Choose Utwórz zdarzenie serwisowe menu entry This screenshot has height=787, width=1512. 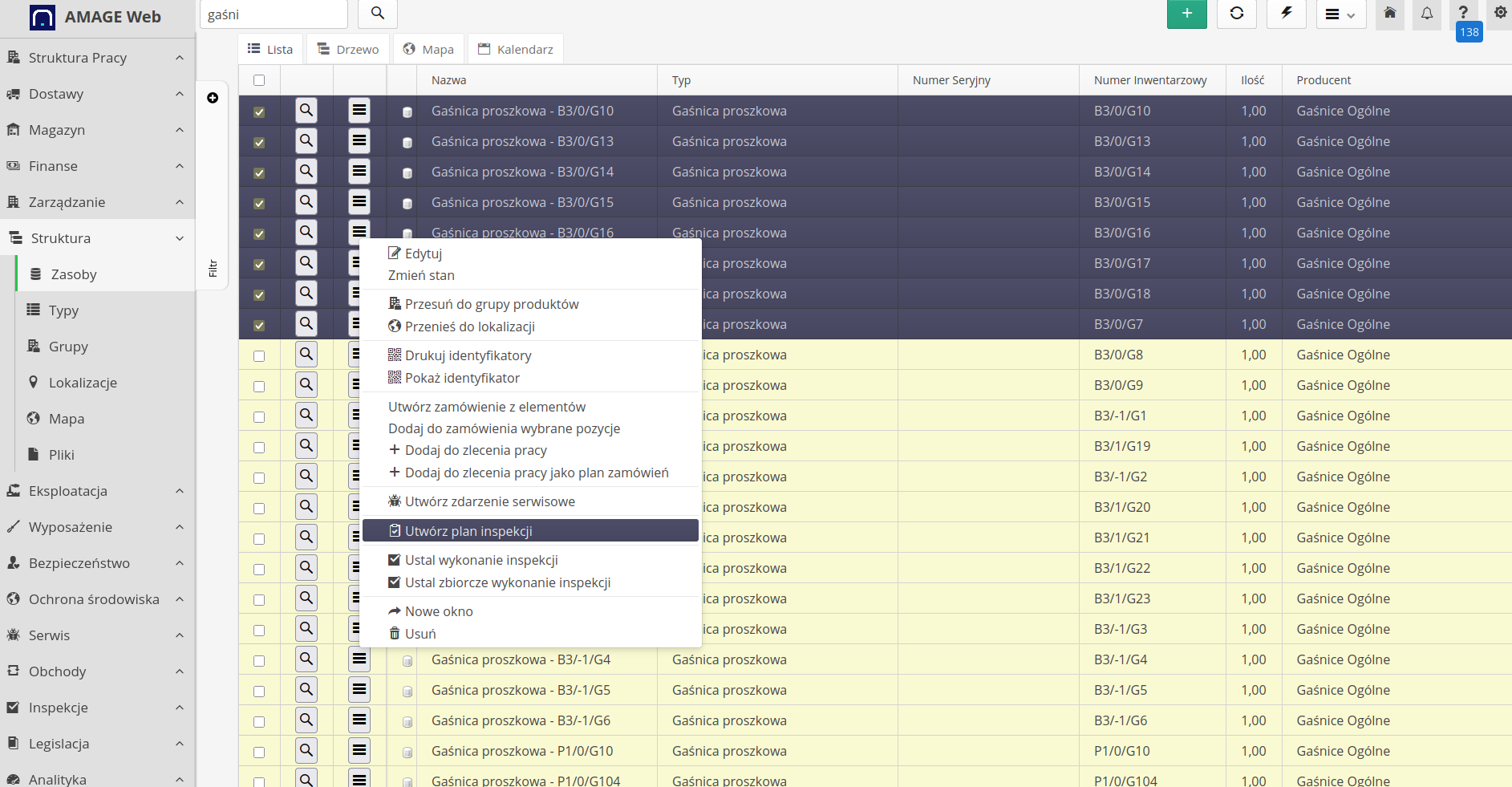[x=530, y=501]
